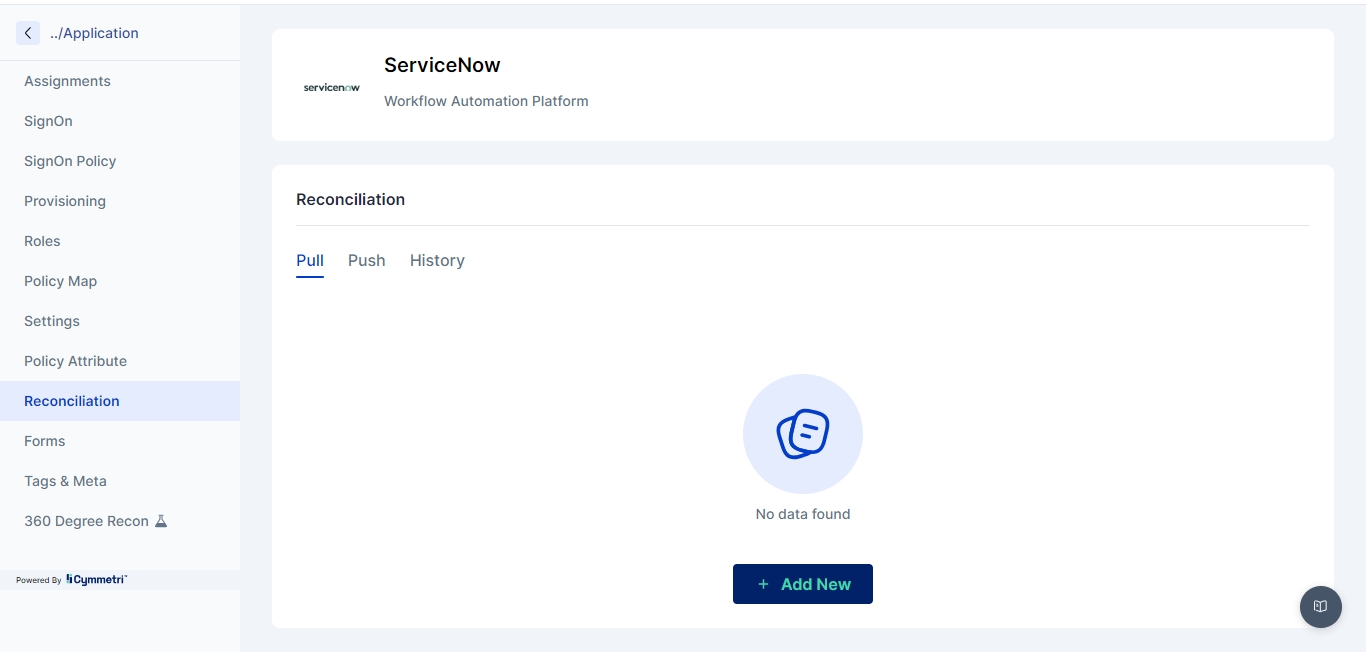Select Provisioning from the sidebar
Screen dimensions: 1366x652
[65, 201]
